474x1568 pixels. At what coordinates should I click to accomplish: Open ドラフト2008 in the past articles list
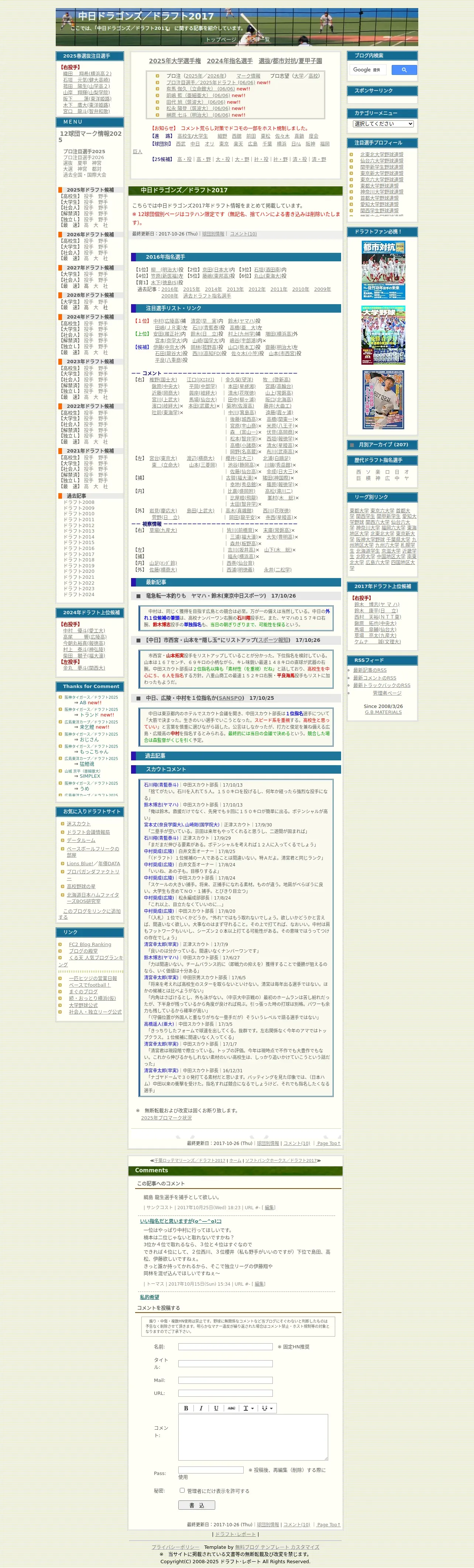79,502
